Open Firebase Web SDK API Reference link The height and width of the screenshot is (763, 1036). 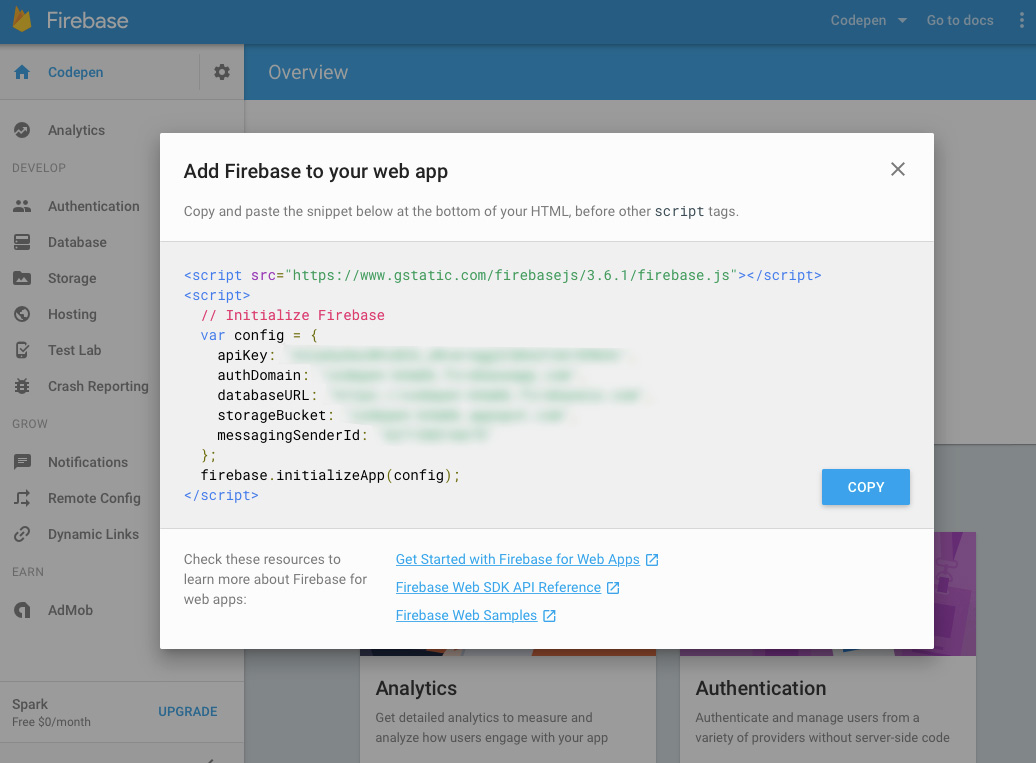tap(498, 587)
